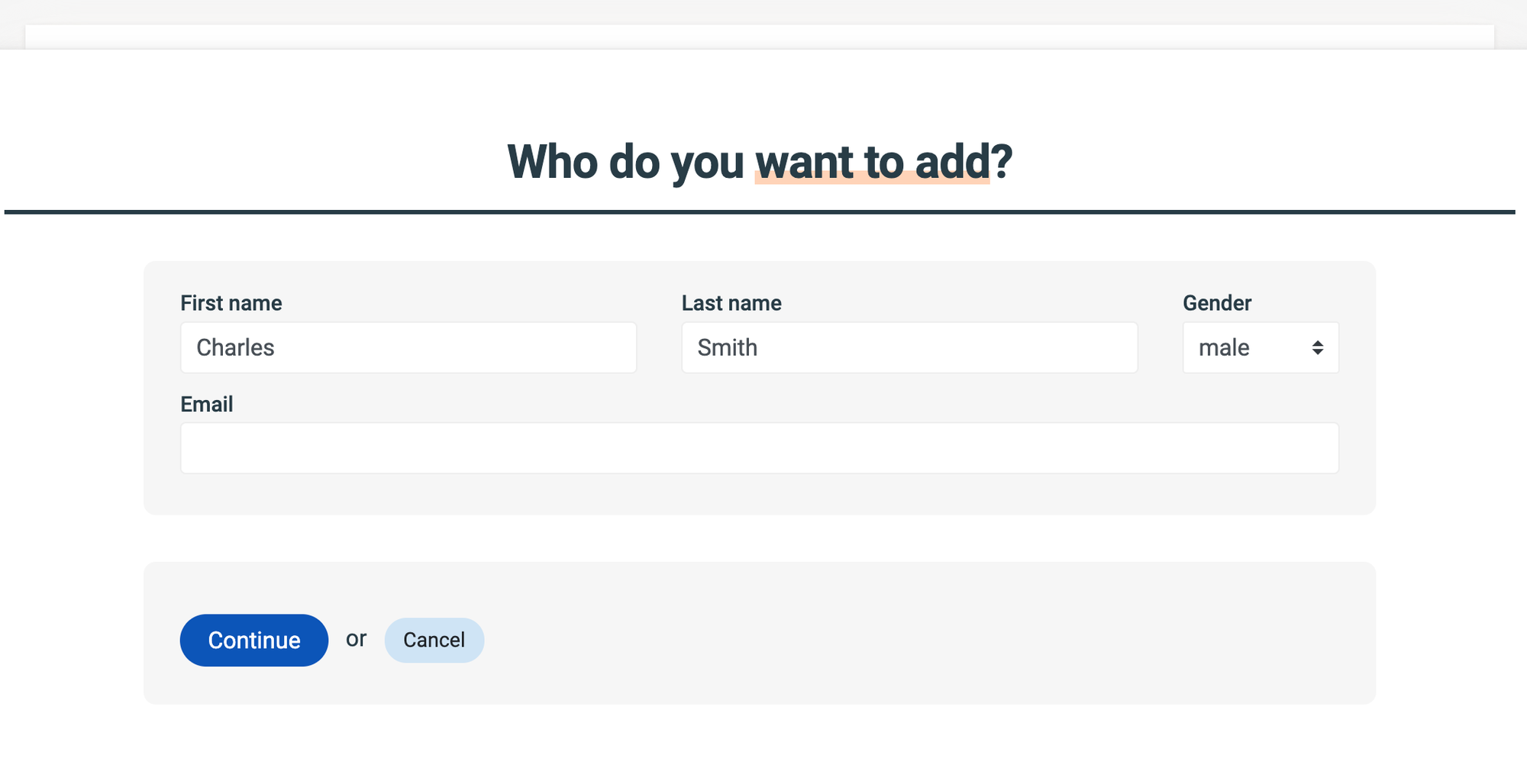
Task: Click the First name label
Action: point(231,303)
